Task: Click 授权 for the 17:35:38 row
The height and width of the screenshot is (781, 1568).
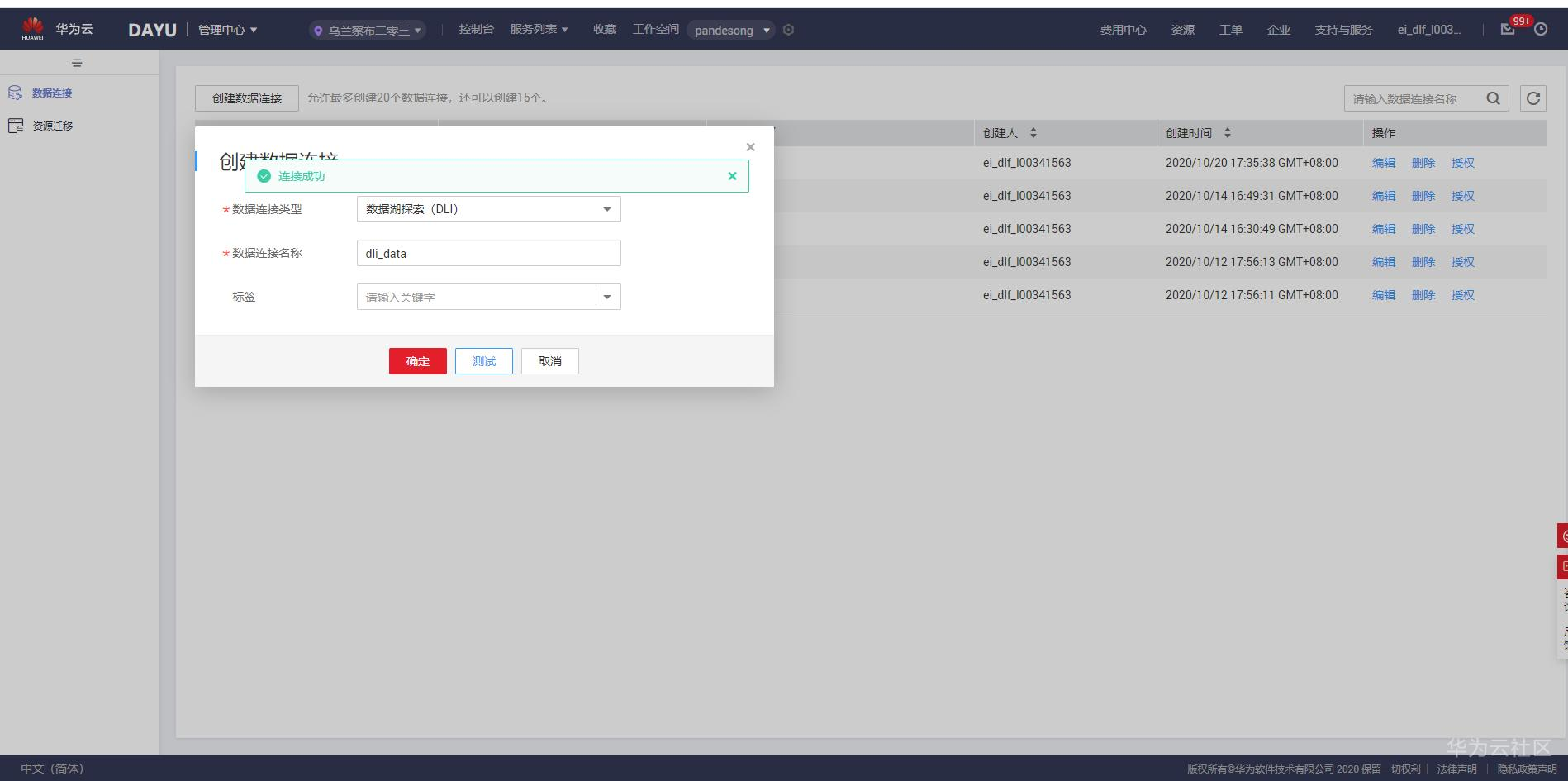Action: coord(1463,163)
